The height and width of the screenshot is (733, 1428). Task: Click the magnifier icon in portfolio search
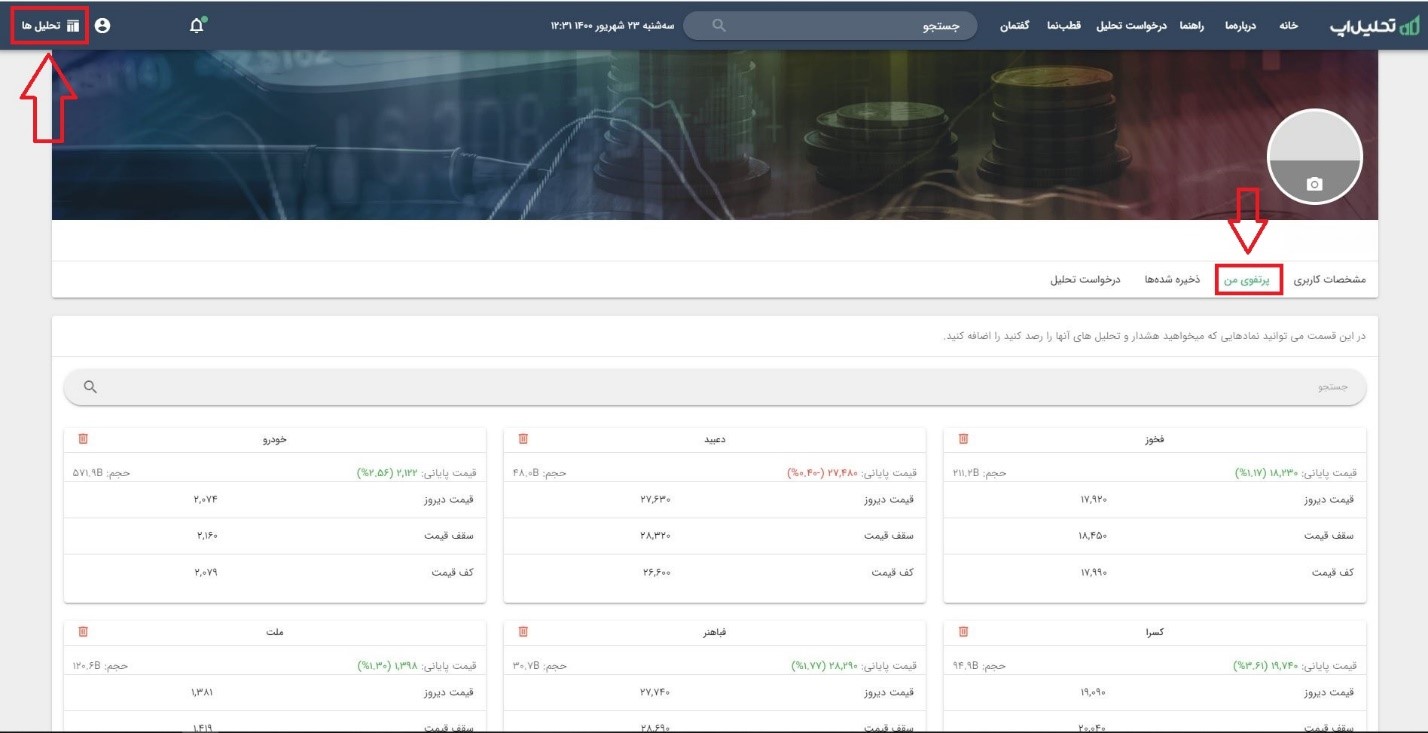(90, 387)
